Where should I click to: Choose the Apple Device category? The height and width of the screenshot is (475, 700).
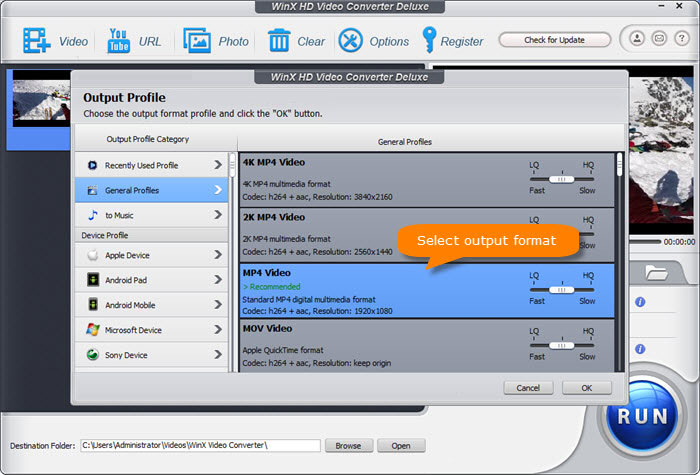pos(152,255)
